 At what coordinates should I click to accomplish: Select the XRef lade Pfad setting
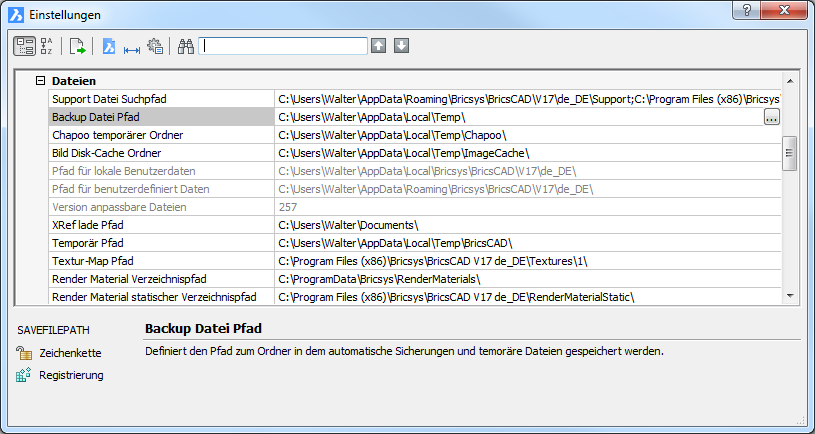pyautogui.click(x=160, y=225)
